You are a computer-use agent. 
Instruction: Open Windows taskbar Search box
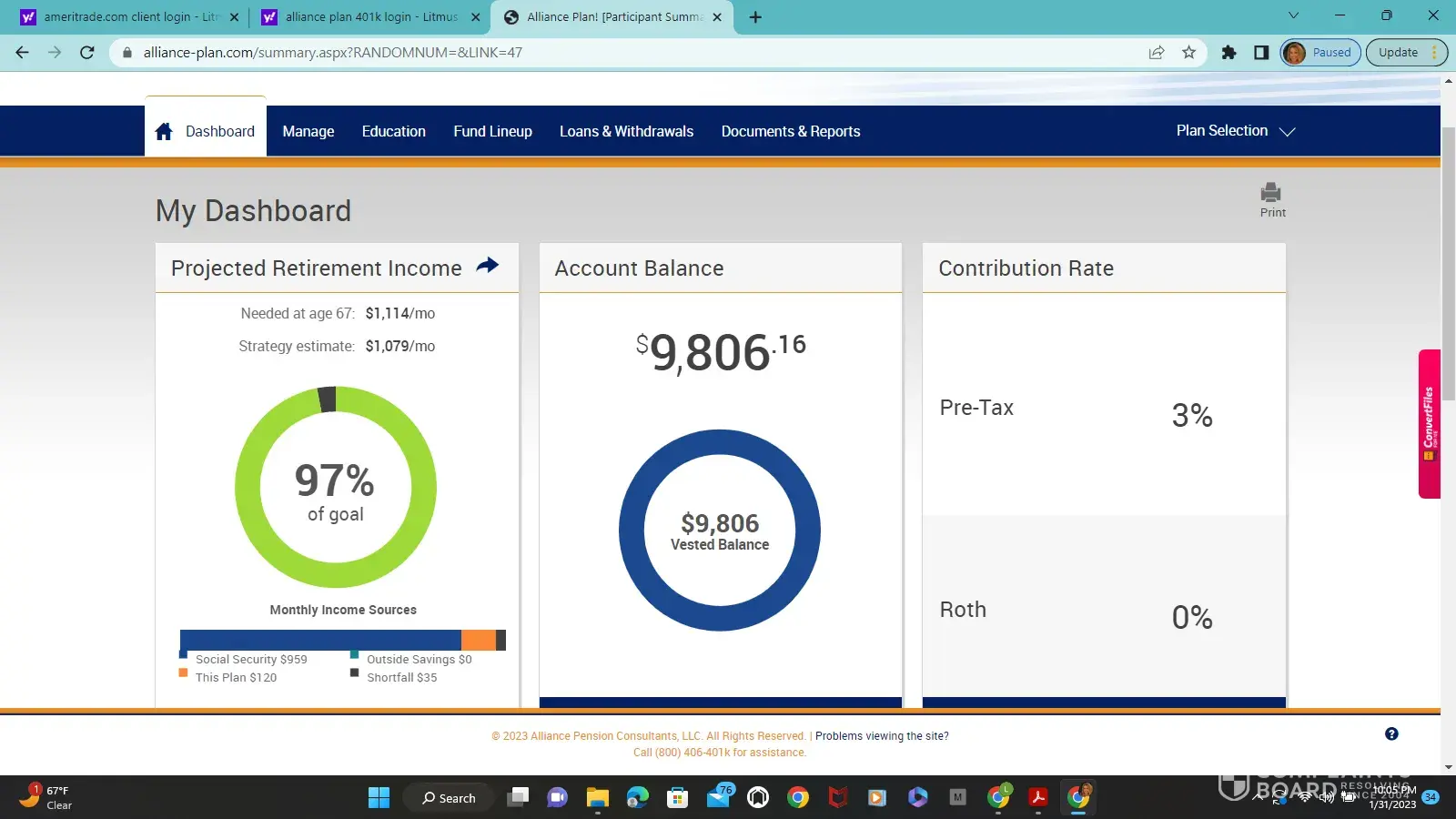point(449,798)
